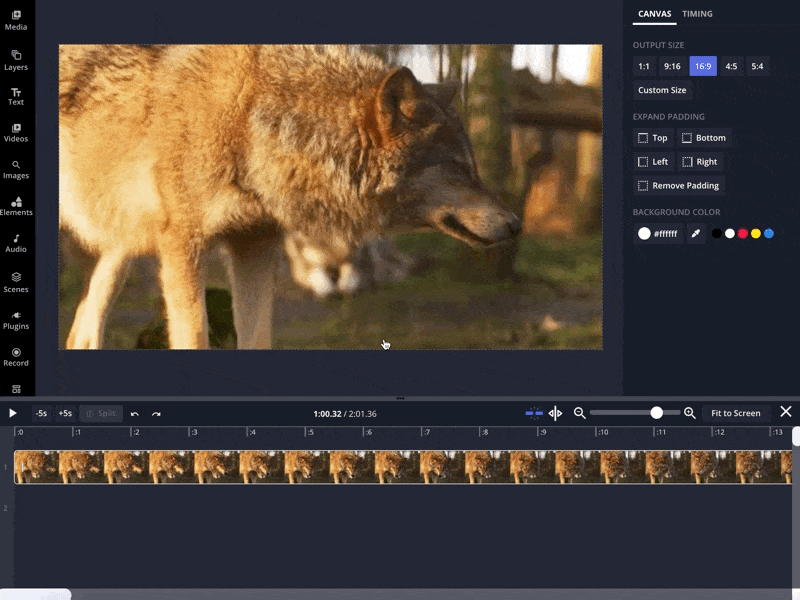Switch to the Timing tab

pyautogui.click(x=697, y=14)
